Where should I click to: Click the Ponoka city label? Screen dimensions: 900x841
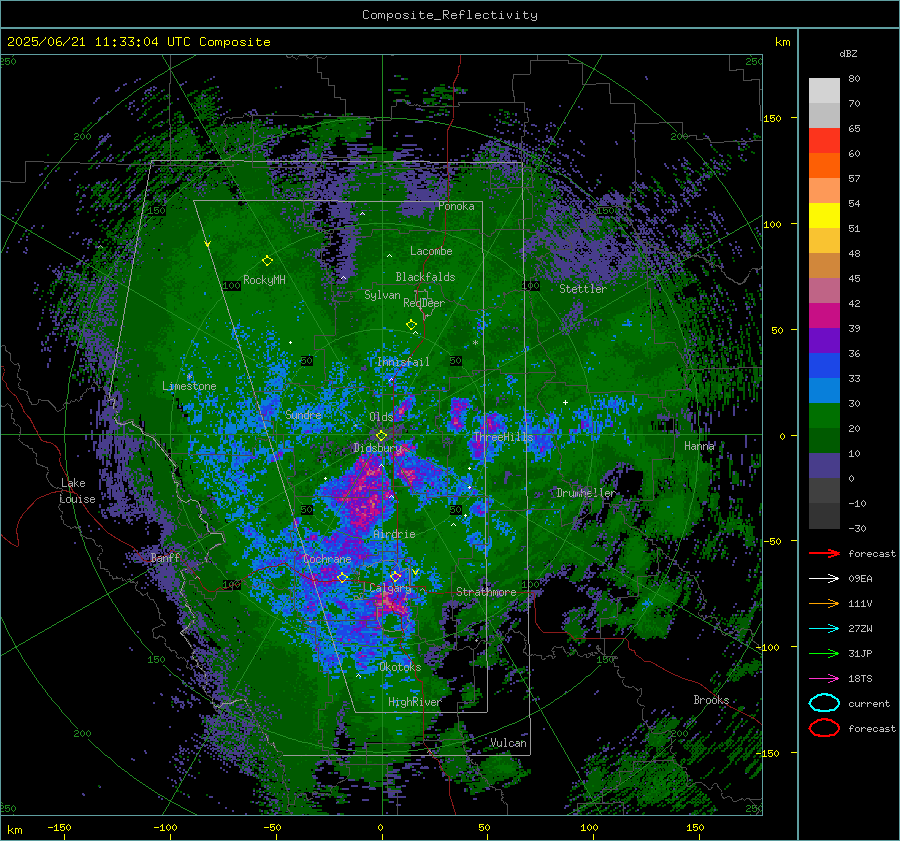click(456, 206)
